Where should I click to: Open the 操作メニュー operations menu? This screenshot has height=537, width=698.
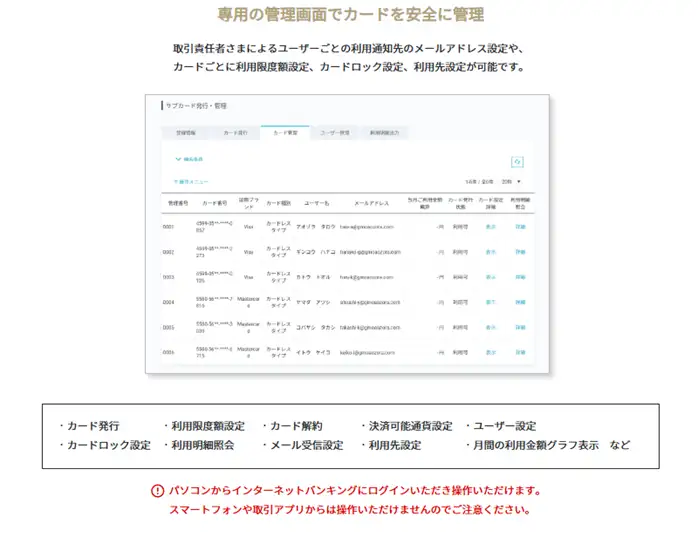190,182
